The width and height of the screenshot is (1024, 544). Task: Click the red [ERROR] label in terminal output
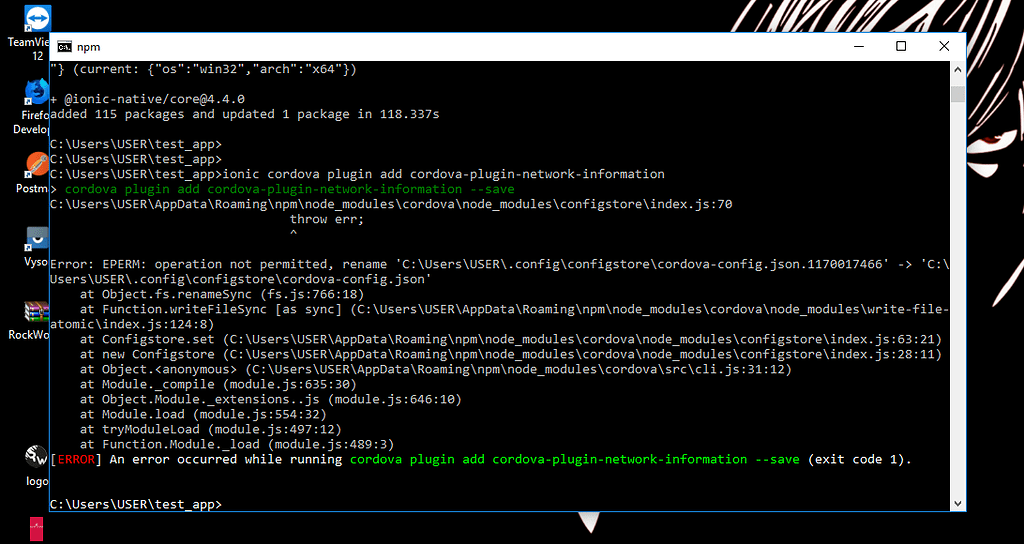coord(76,459)
